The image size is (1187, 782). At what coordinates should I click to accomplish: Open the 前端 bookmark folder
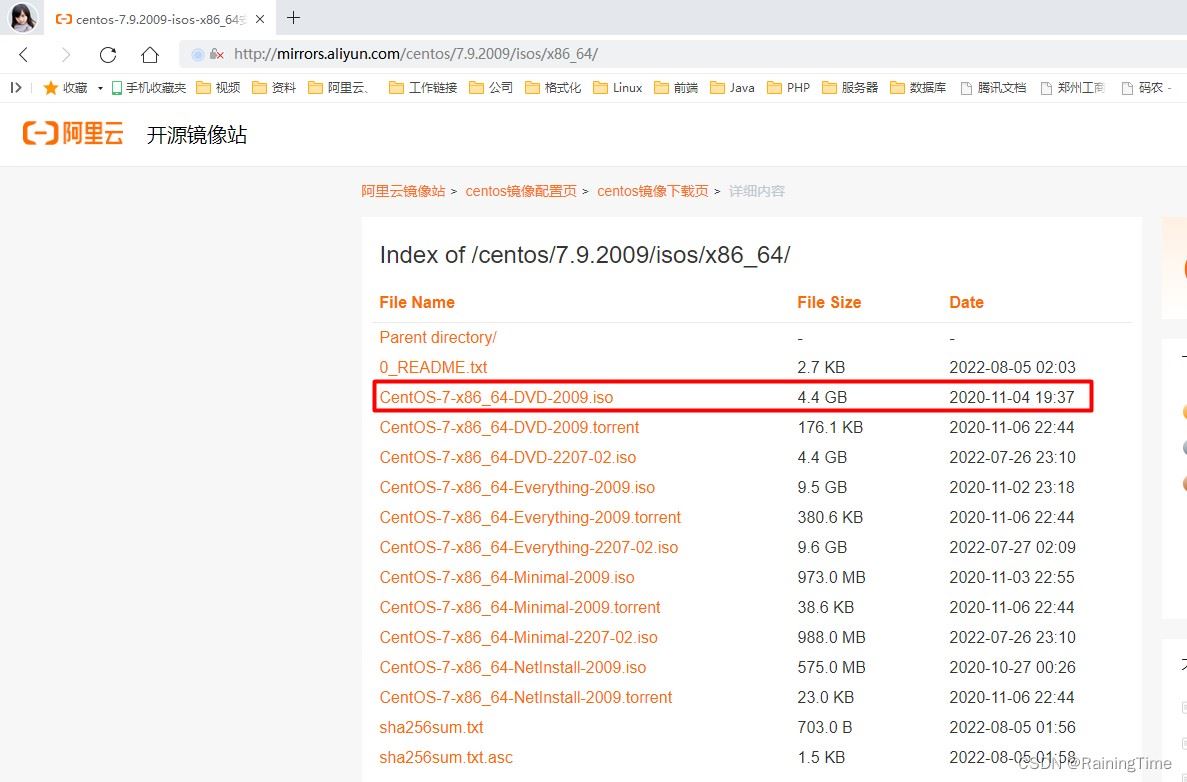[x=676, y=88]
